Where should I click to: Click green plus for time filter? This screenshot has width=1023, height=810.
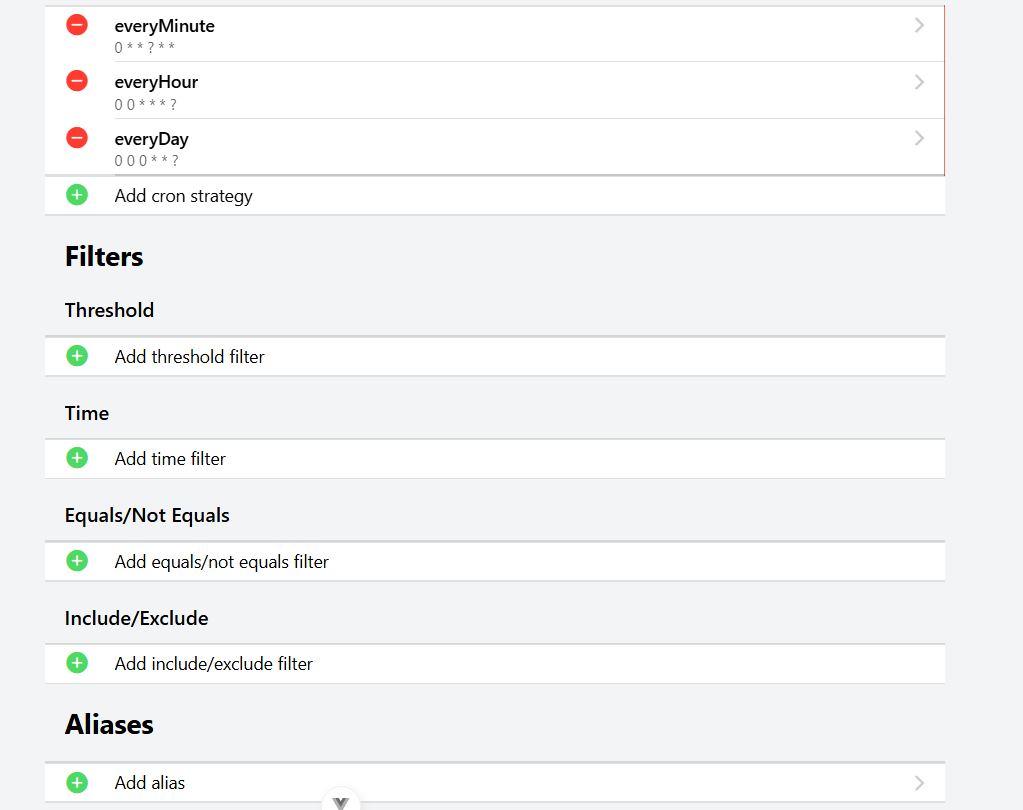point(77,458)
